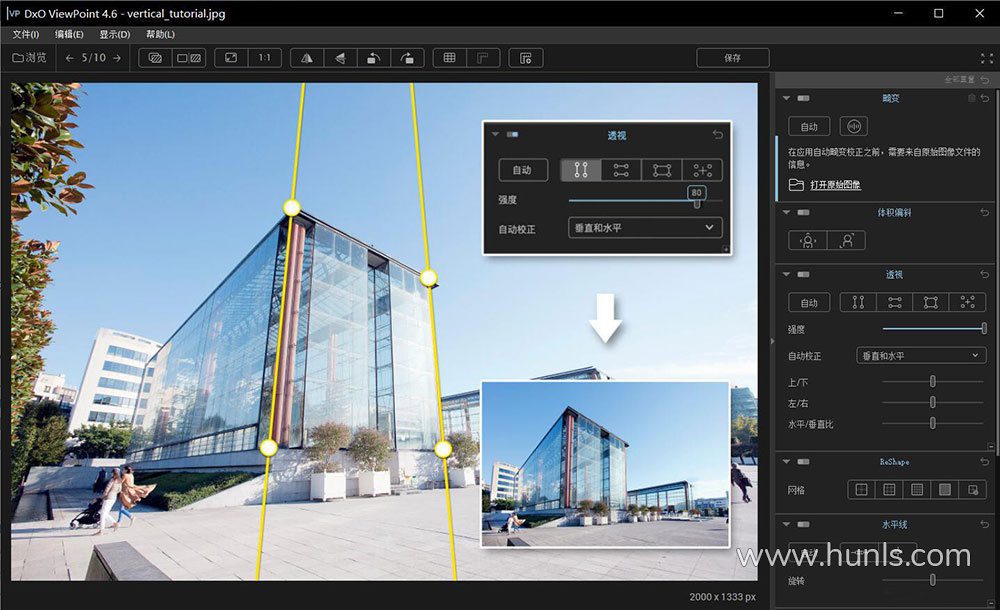The image size is (1000, 610).
Task: Choose the second ReShape grid density
Action: (889, 490)
